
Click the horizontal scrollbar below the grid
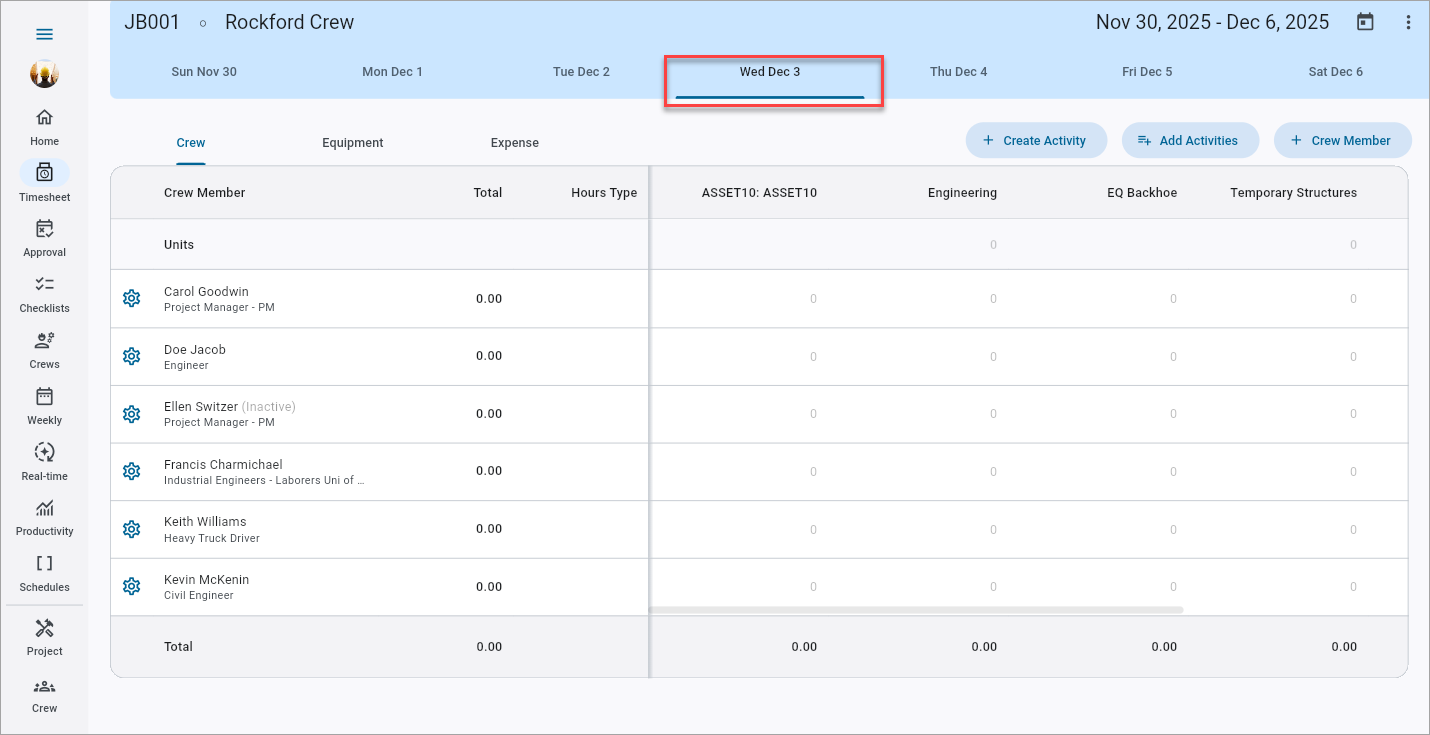pos(920,608)
